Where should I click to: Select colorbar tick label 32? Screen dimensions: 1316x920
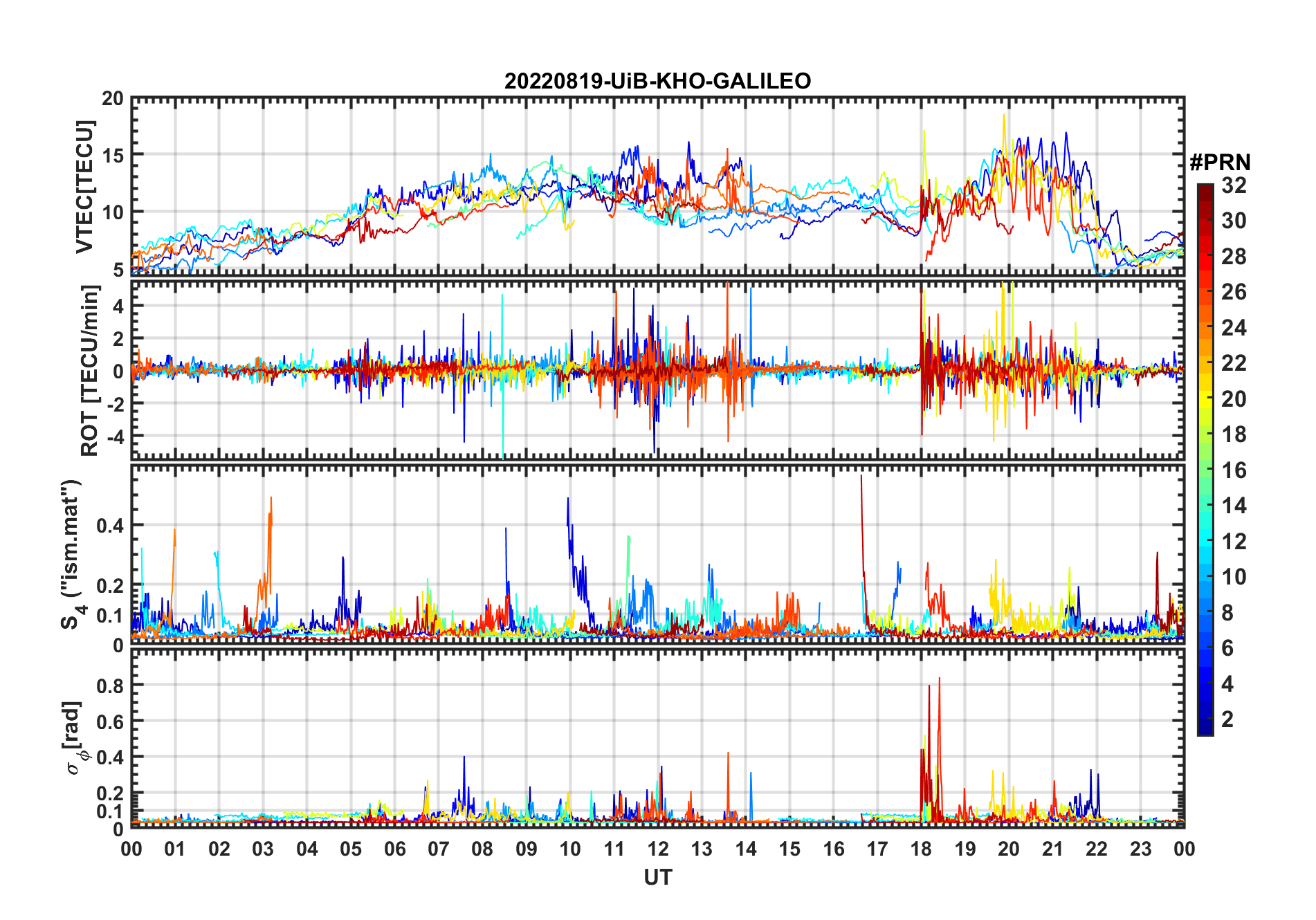click(1234, 185)
